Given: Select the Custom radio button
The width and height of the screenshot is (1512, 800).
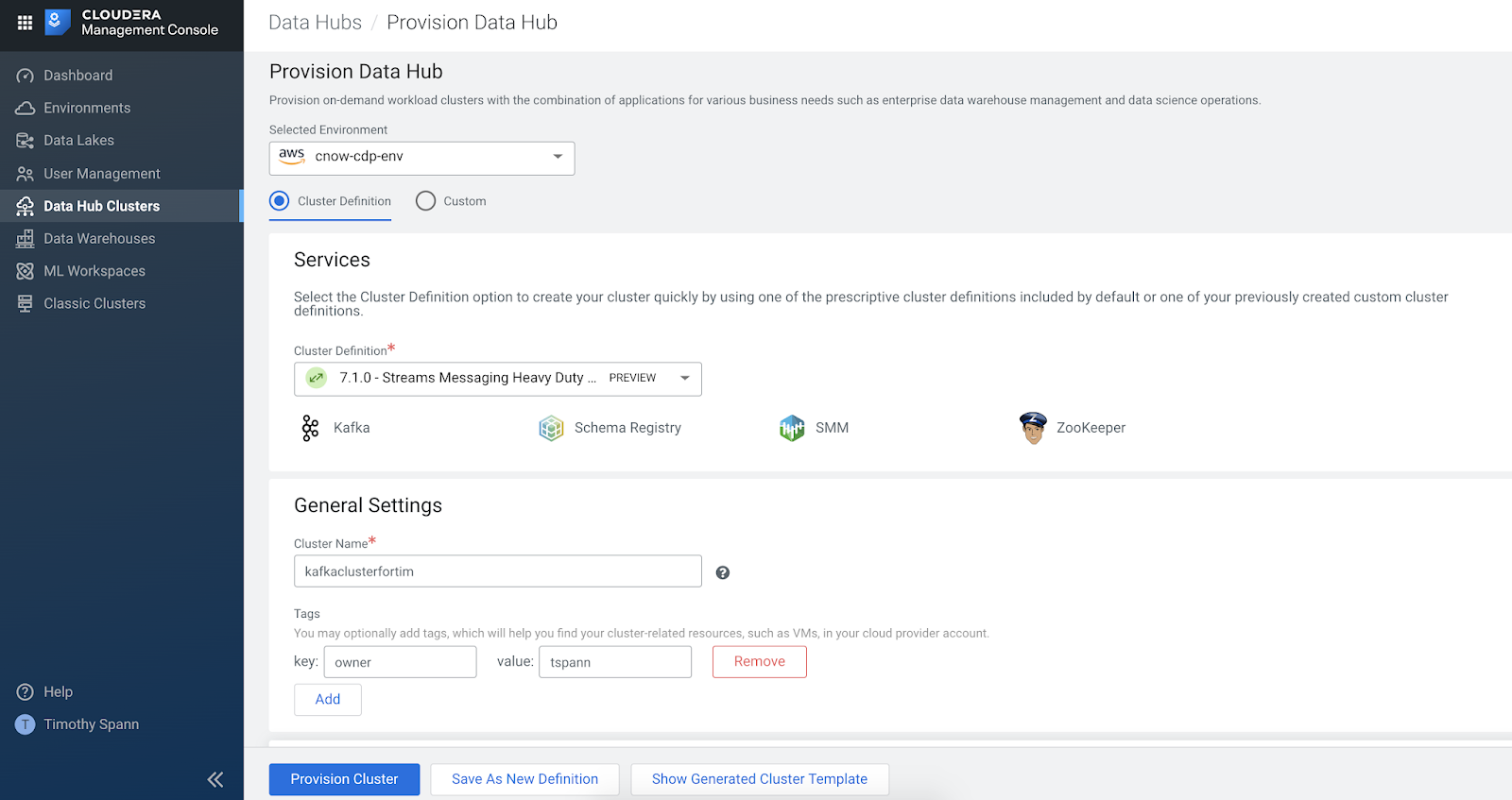Looking at the screenshot, I should [x=426, y=201].
